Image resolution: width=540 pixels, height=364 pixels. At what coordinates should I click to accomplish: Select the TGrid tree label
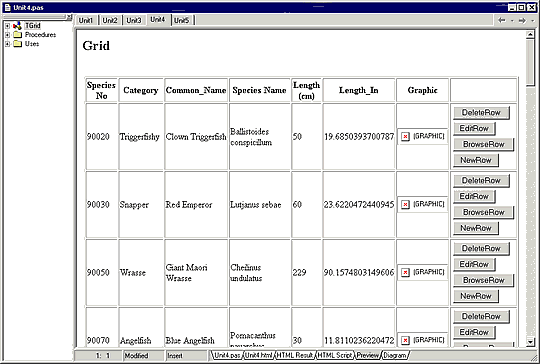point(32,26)
